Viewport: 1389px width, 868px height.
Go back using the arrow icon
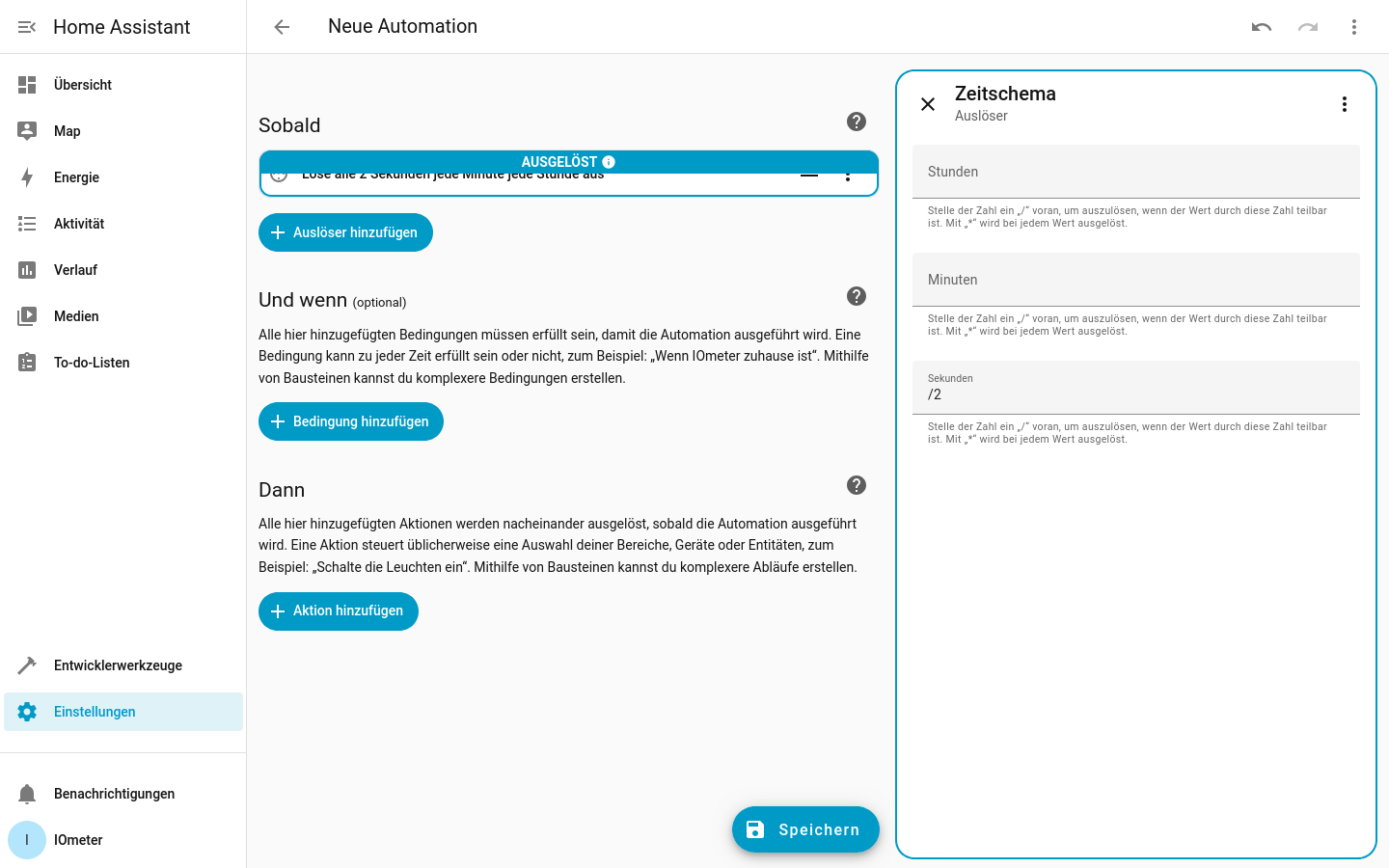pyautogui.click(x=282, y=27)
